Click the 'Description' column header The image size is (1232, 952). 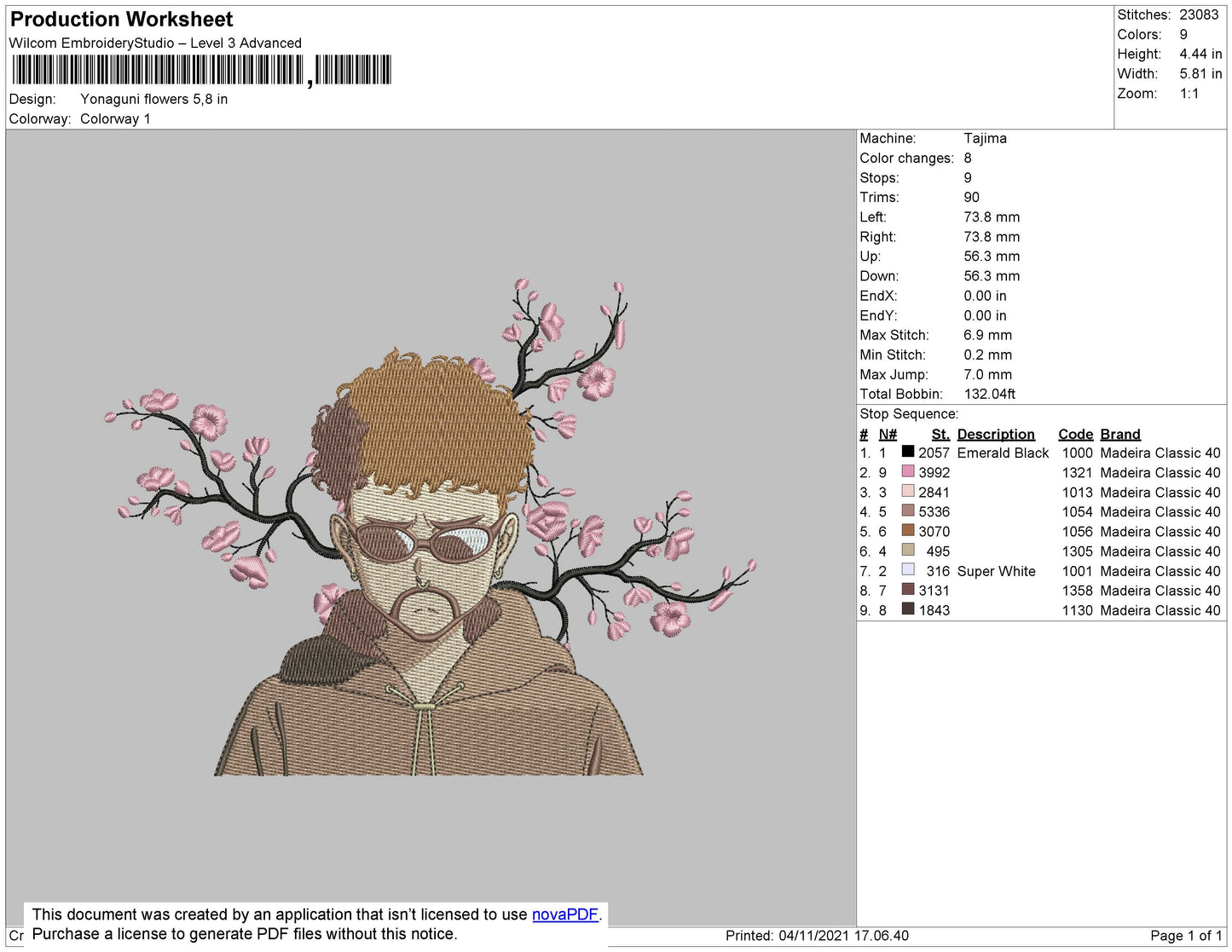996,434
